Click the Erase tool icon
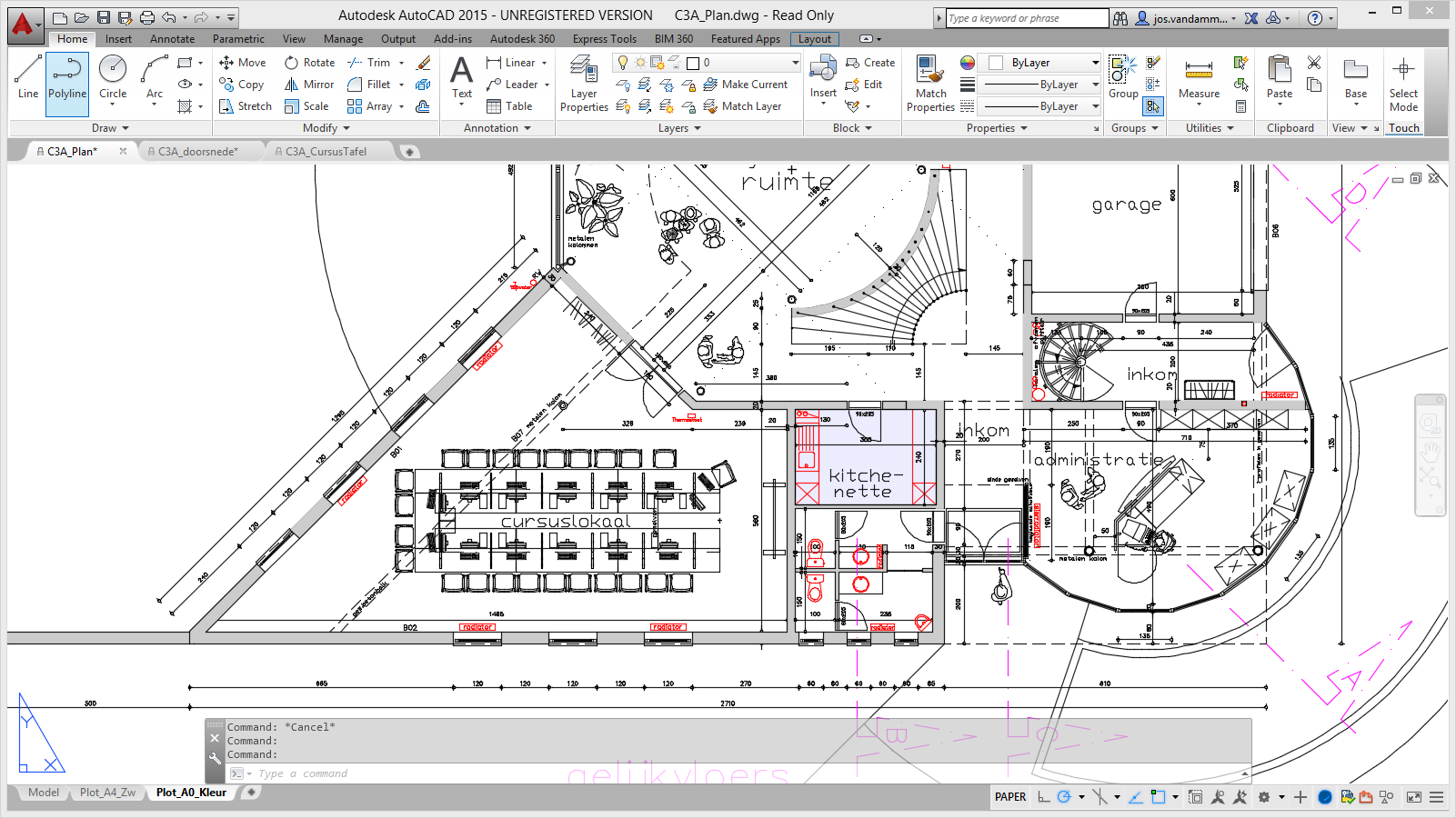 tap(424, 63)
